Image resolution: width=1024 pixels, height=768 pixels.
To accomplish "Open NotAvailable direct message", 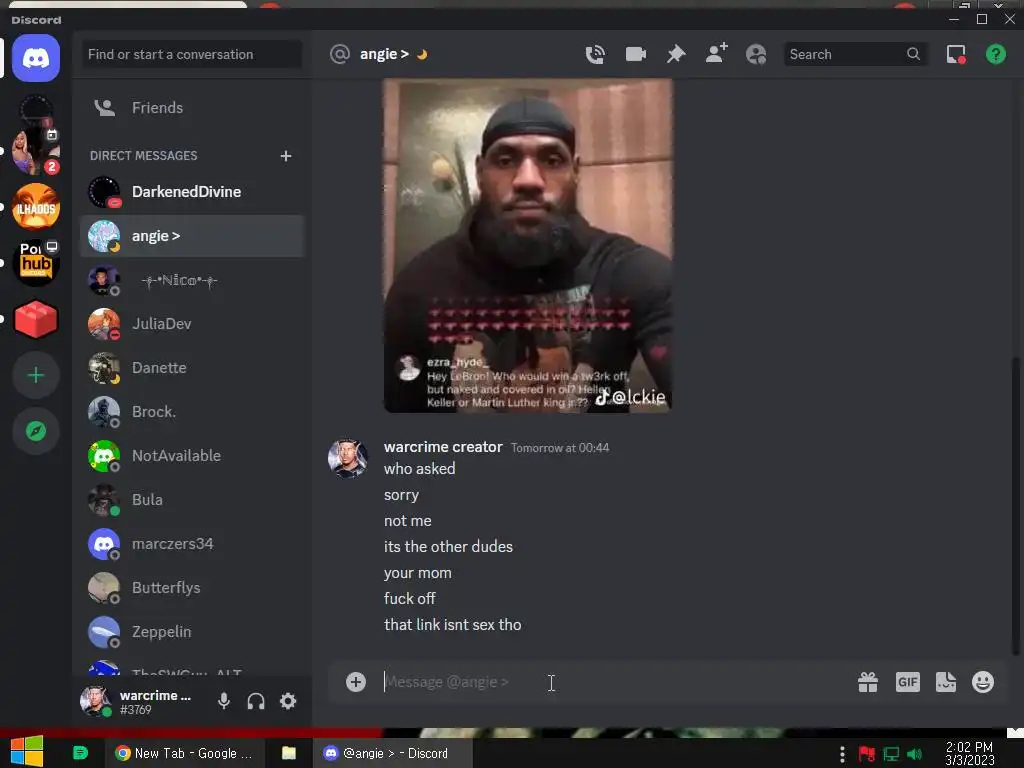I will pyautogui.click(x=191, y=456).
